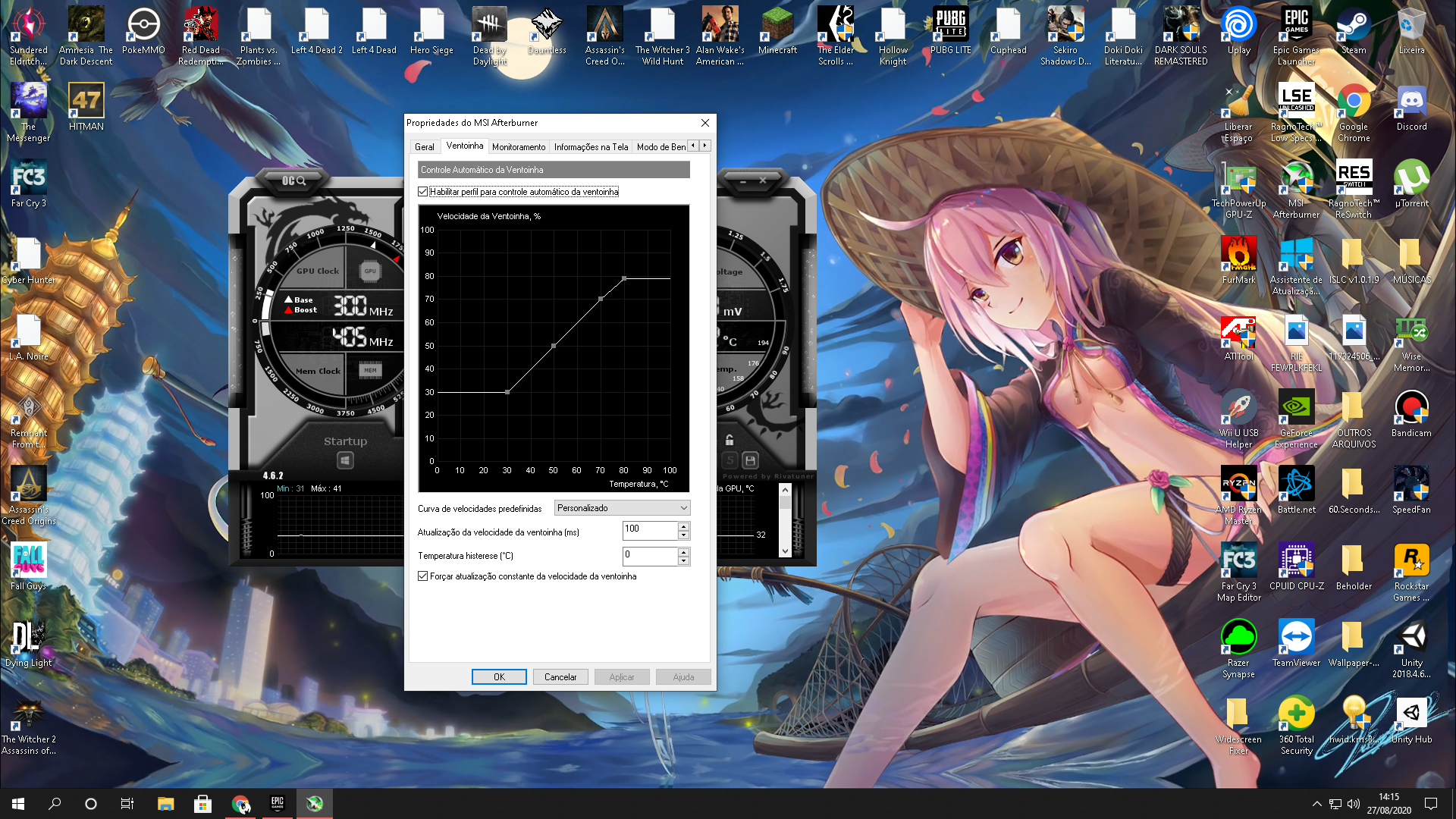The height and width of the screenshot is (819, 1456).
Task: Click the Windows Start button
Action: 18,804
